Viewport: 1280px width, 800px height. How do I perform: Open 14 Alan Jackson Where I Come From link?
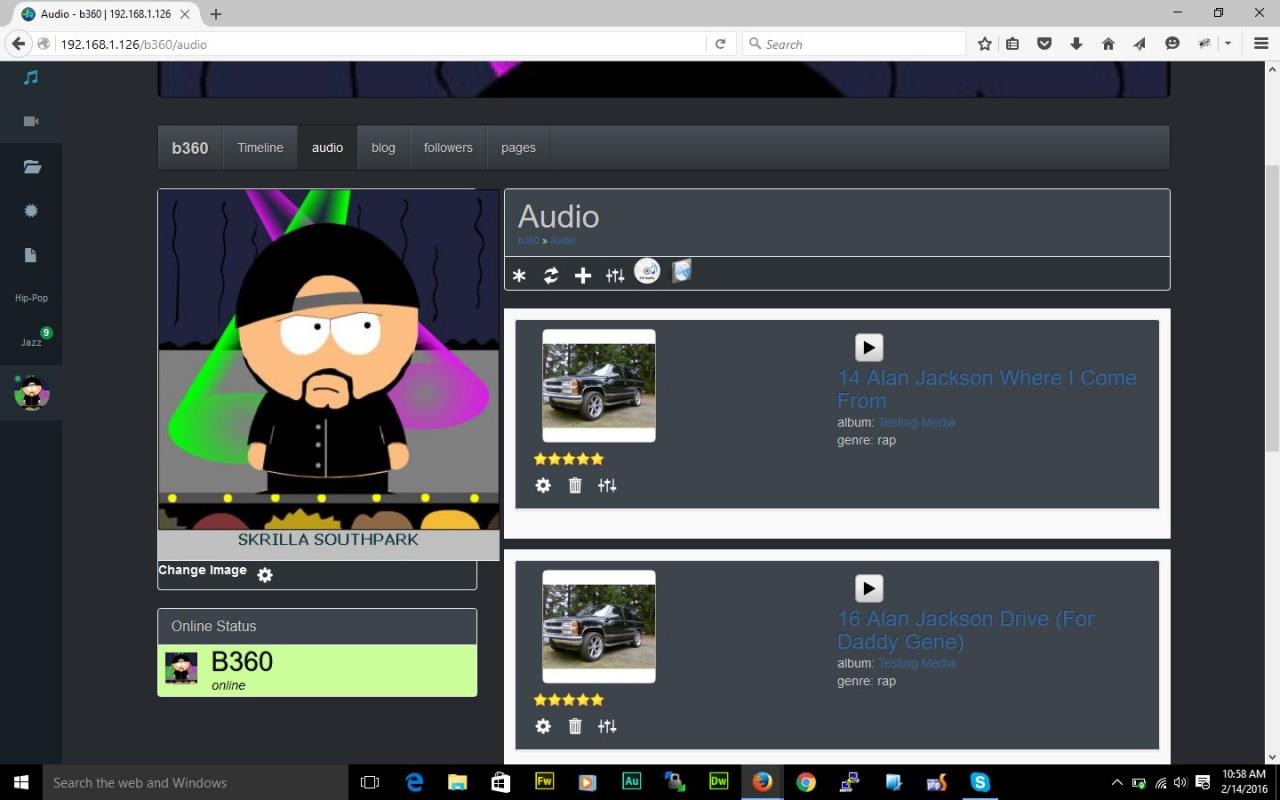pos(986,389)
